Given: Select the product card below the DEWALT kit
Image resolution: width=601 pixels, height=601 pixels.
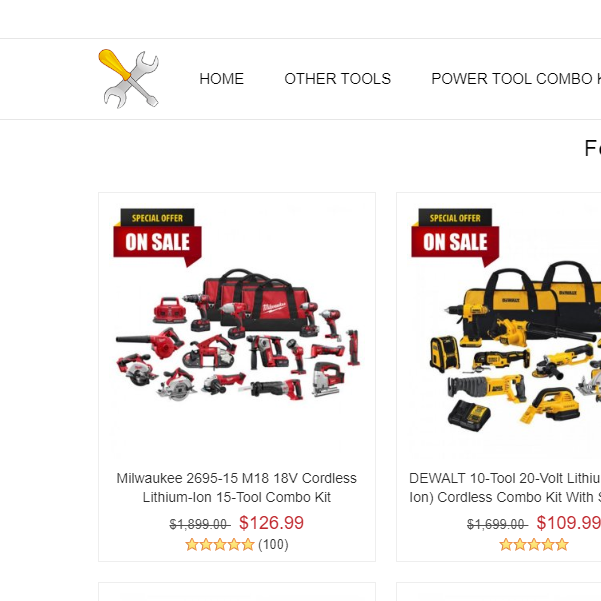Looking at the screenshot, I should pyautogui.click(x=499, y=591).
